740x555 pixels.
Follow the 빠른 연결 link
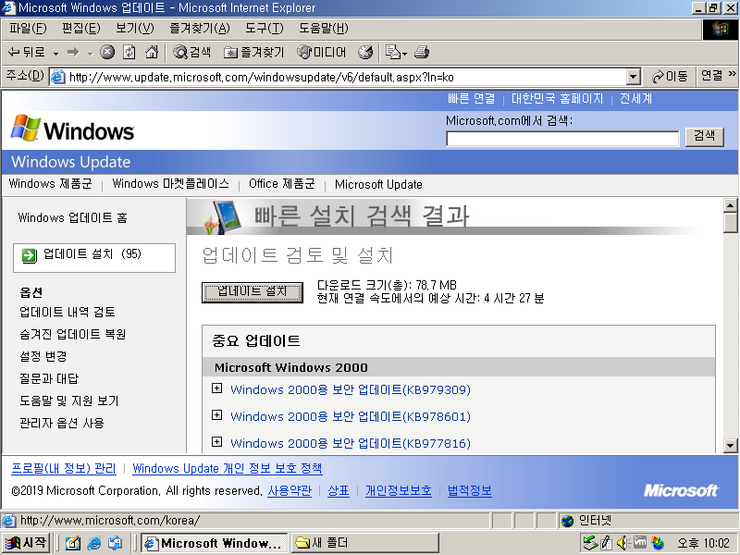pos(471,99)
